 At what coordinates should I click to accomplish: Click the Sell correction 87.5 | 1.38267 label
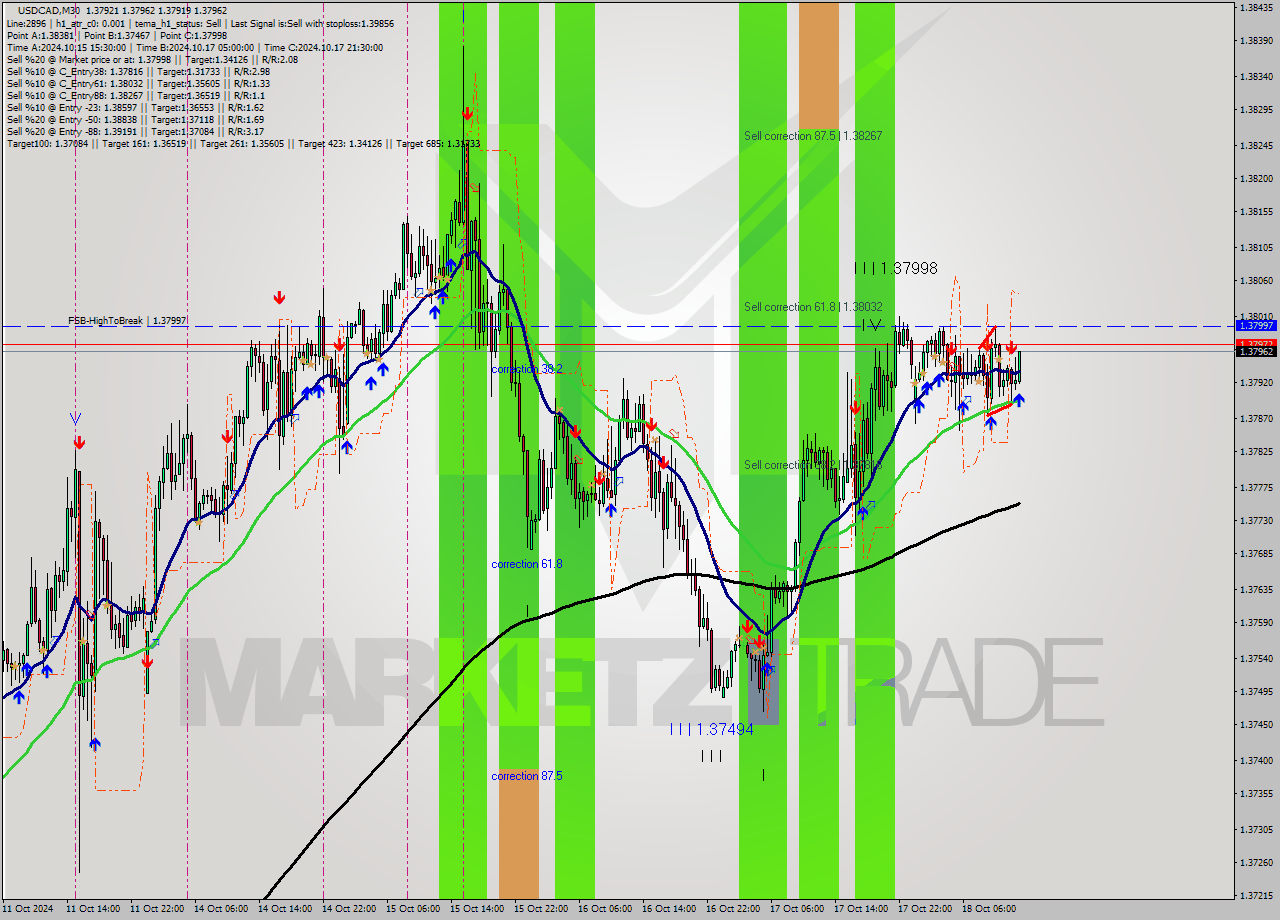(813, 135)
